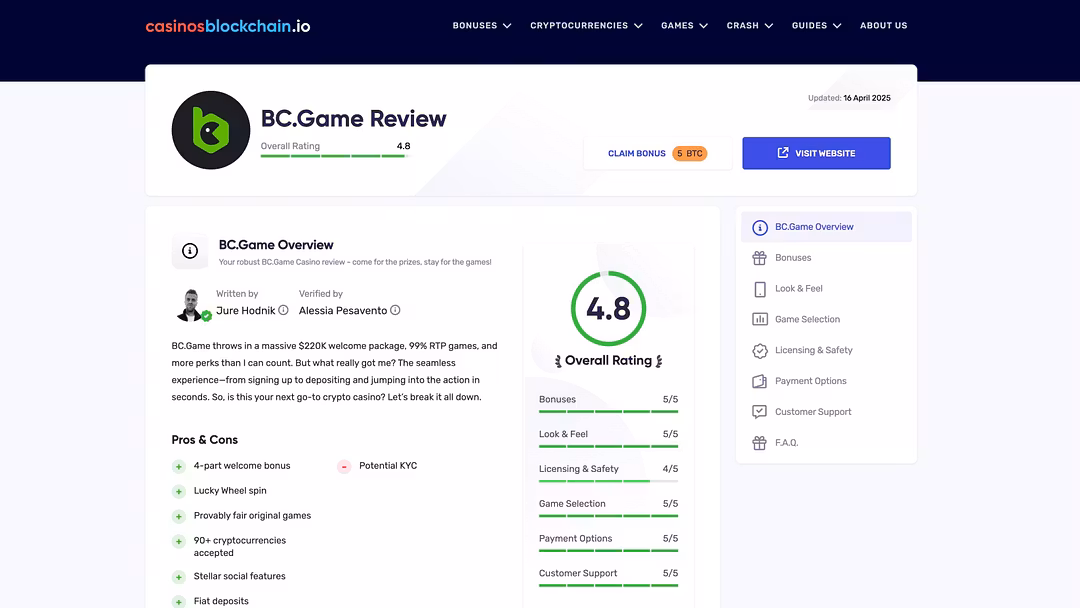Click the plus icon beside 4-part welcome bonus

click(x=179, y=467)
